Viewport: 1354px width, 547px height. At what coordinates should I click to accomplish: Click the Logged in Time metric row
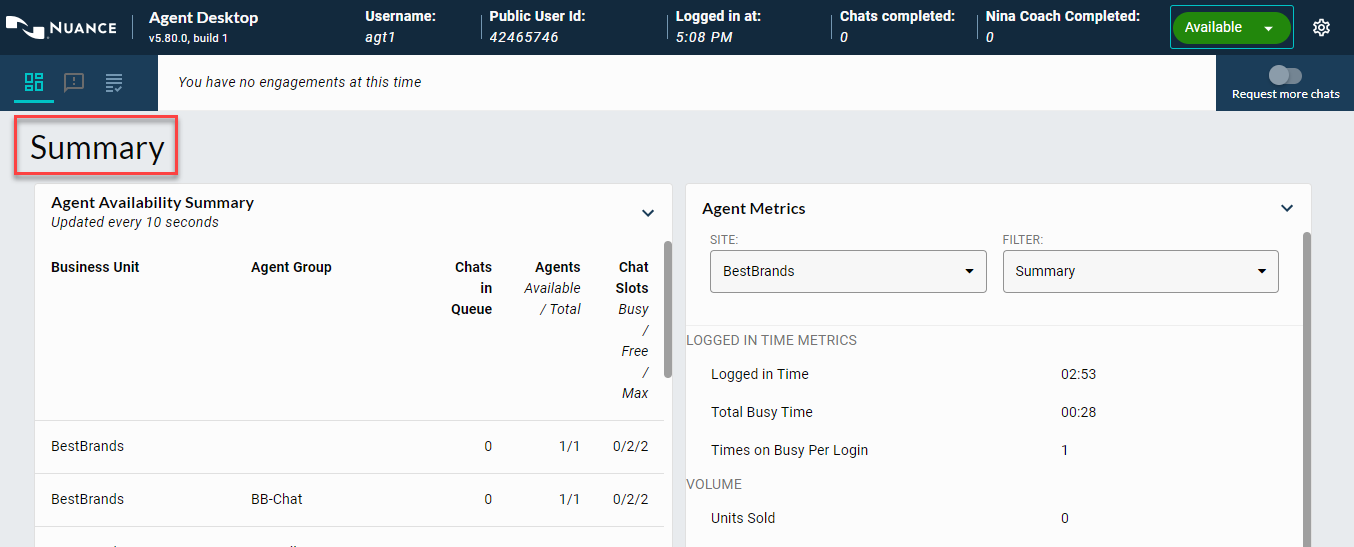(x=760, y=374)
